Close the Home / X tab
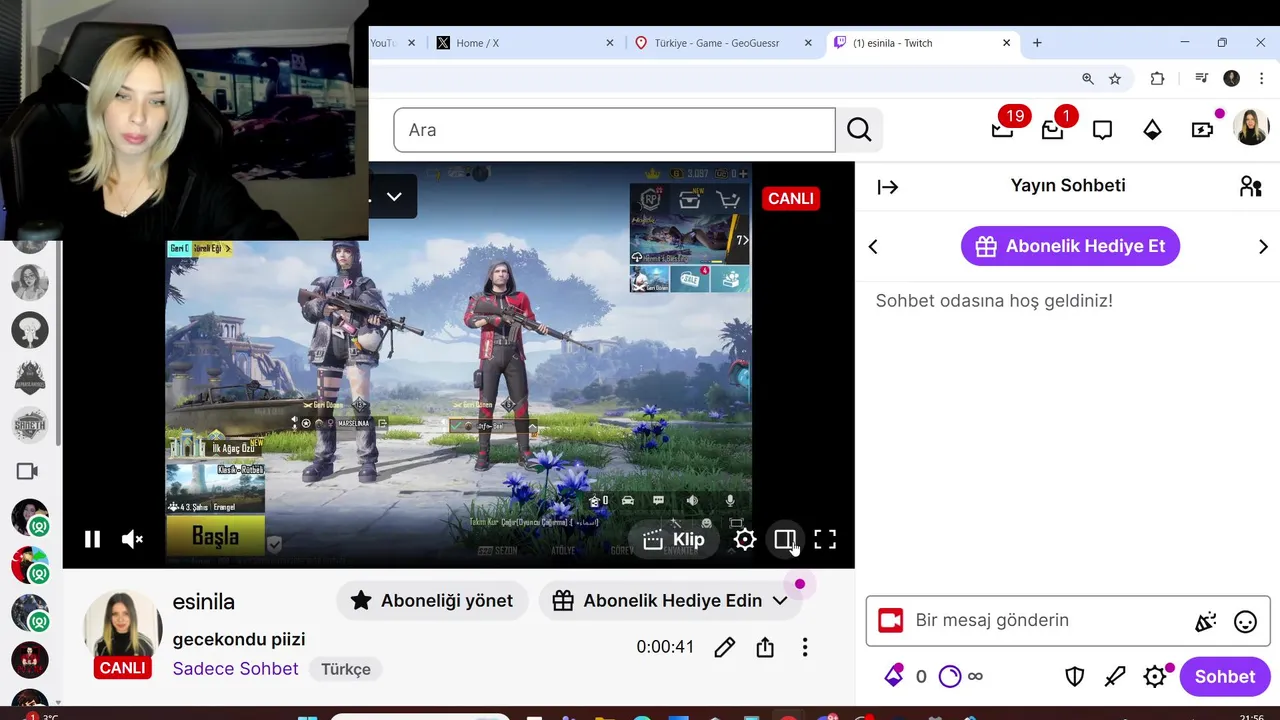 coord(610,43)
